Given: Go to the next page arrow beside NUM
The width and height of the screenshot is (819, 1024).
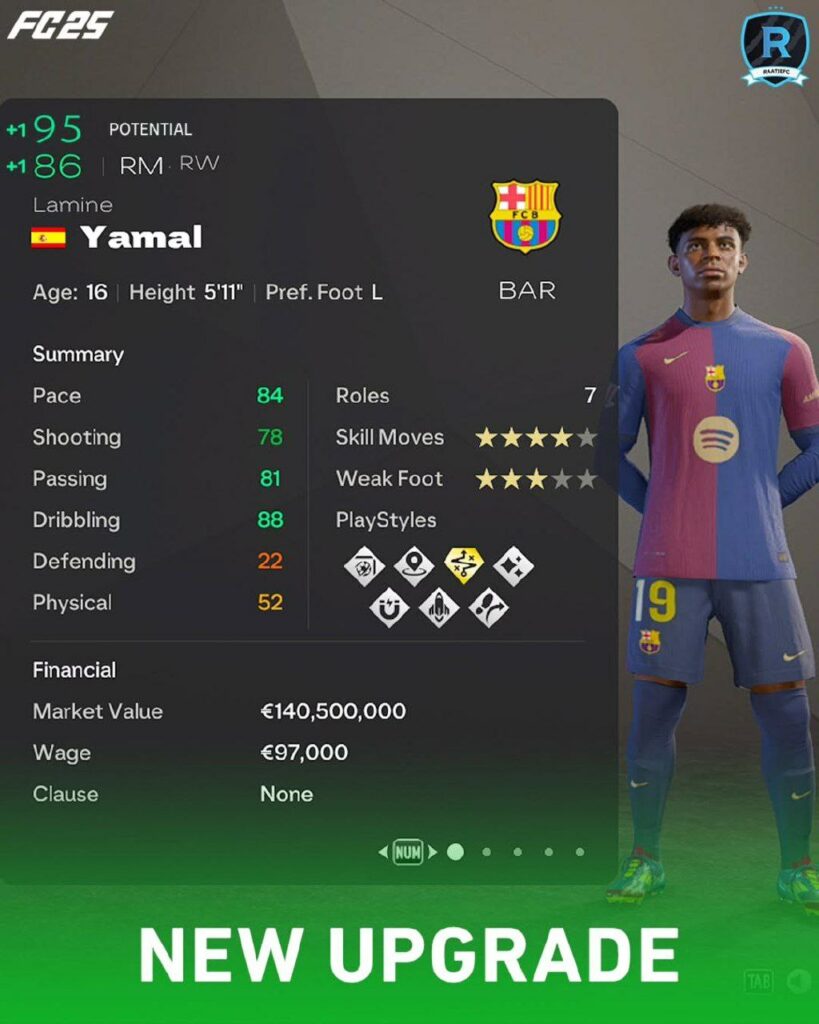Looking at the screenshot, I should [x=432, y=852].
